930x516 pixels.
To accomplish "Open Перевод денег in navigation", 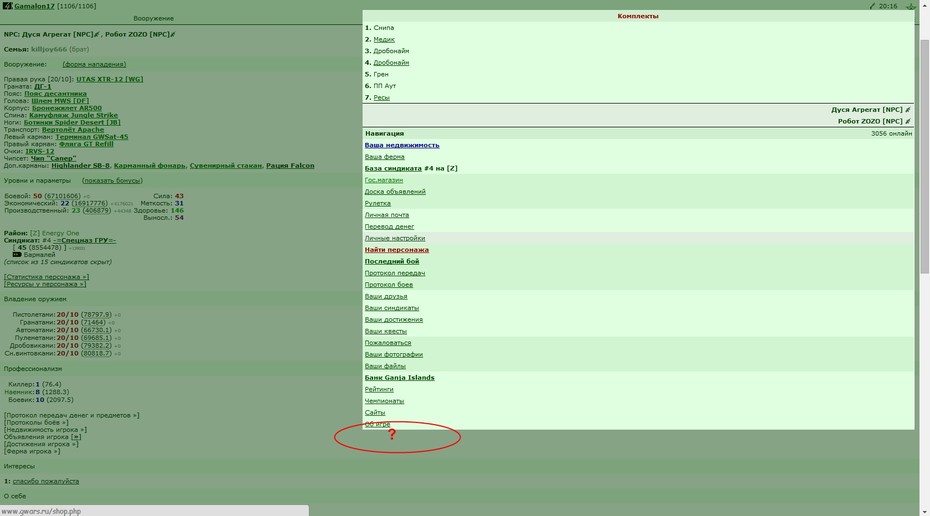I will click(389, 227).
